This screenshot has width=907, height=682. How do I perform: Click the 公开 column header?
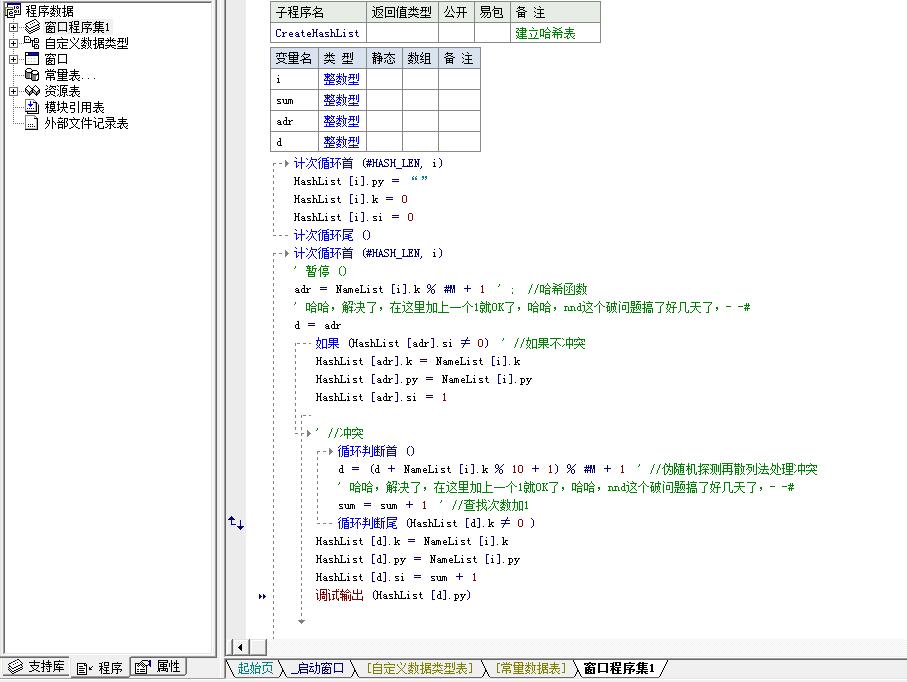[456, 12]
